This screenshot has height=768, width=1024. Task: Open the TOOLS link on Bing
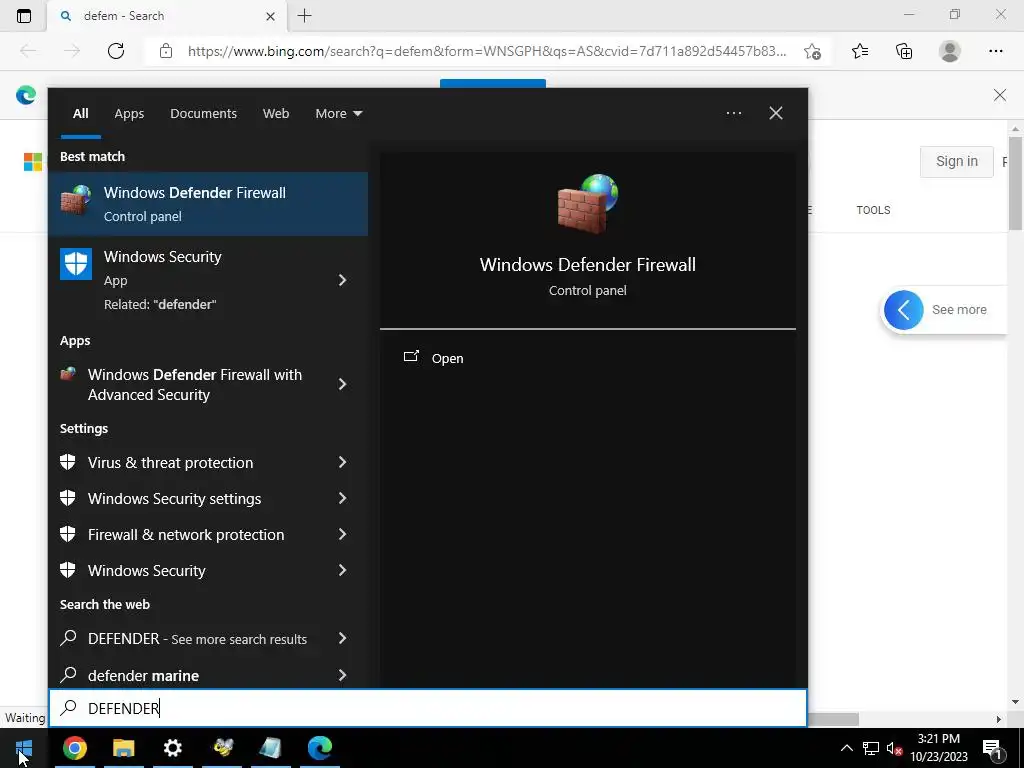tap(873, 210)
